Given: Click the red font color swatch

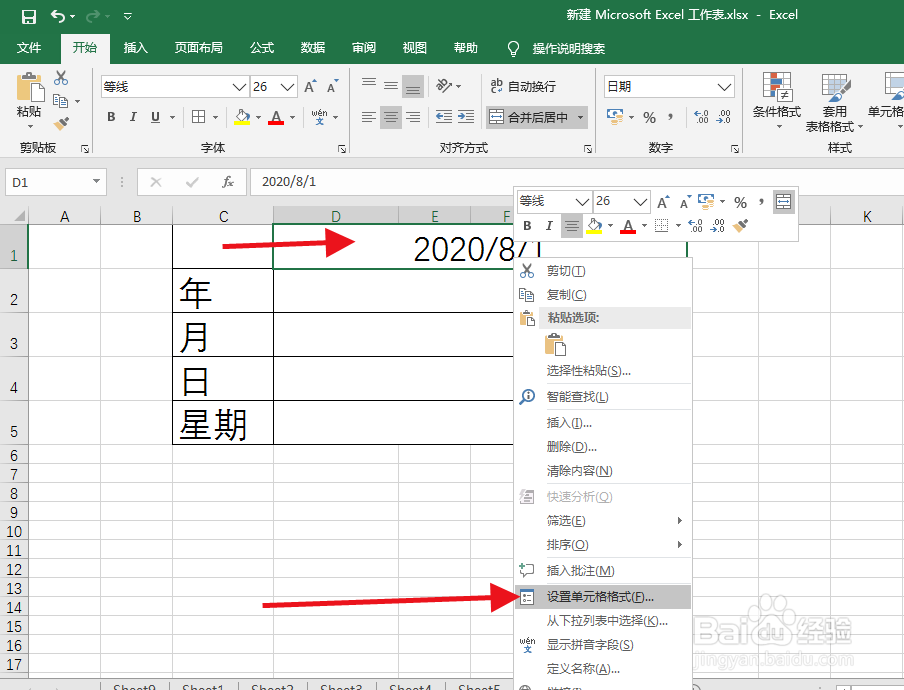Looking at the screenshot, I should (x=275, y=118).
